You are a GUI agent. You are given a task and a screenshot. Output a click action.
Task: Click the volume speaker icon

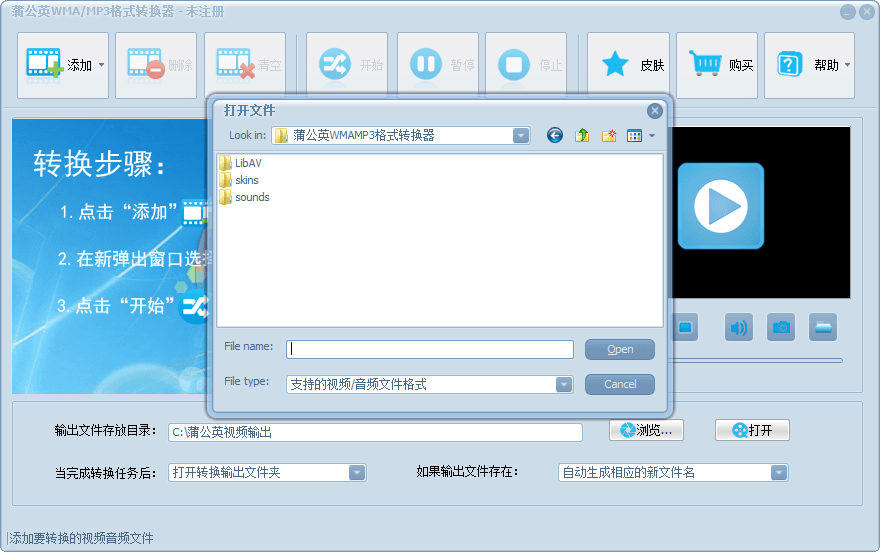[x=739, y=327]
